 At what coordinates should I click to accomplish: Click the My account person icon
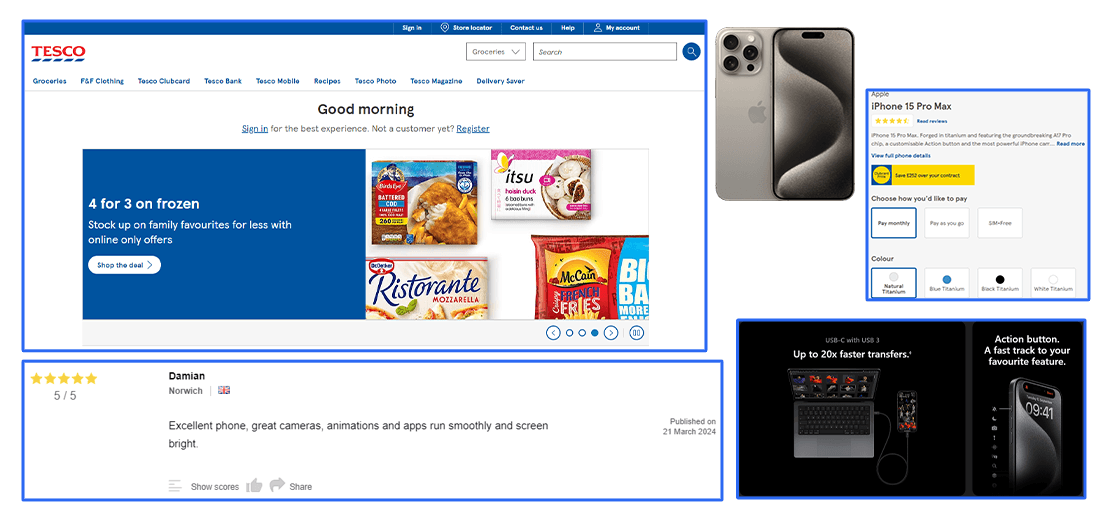pos(598,28)
